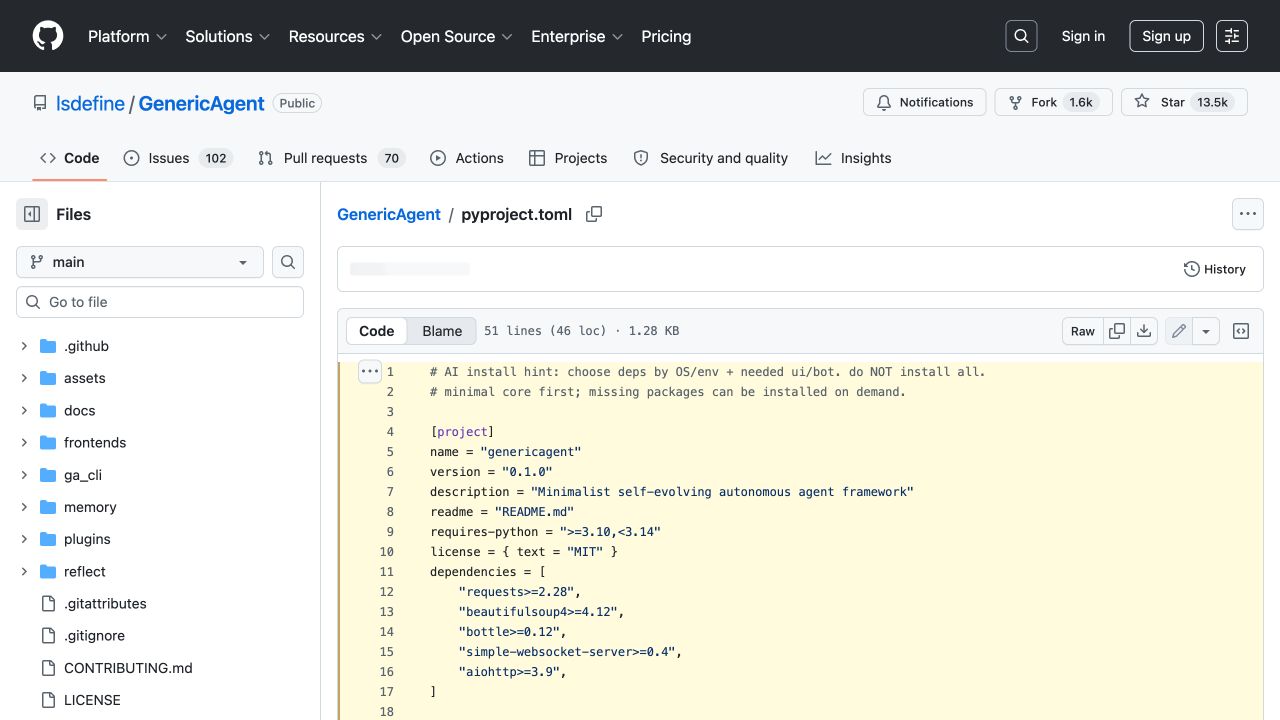Copy file path next to pyproject.toml
Viewport: 1280px width, 720px height.
[x=594, y=214]
